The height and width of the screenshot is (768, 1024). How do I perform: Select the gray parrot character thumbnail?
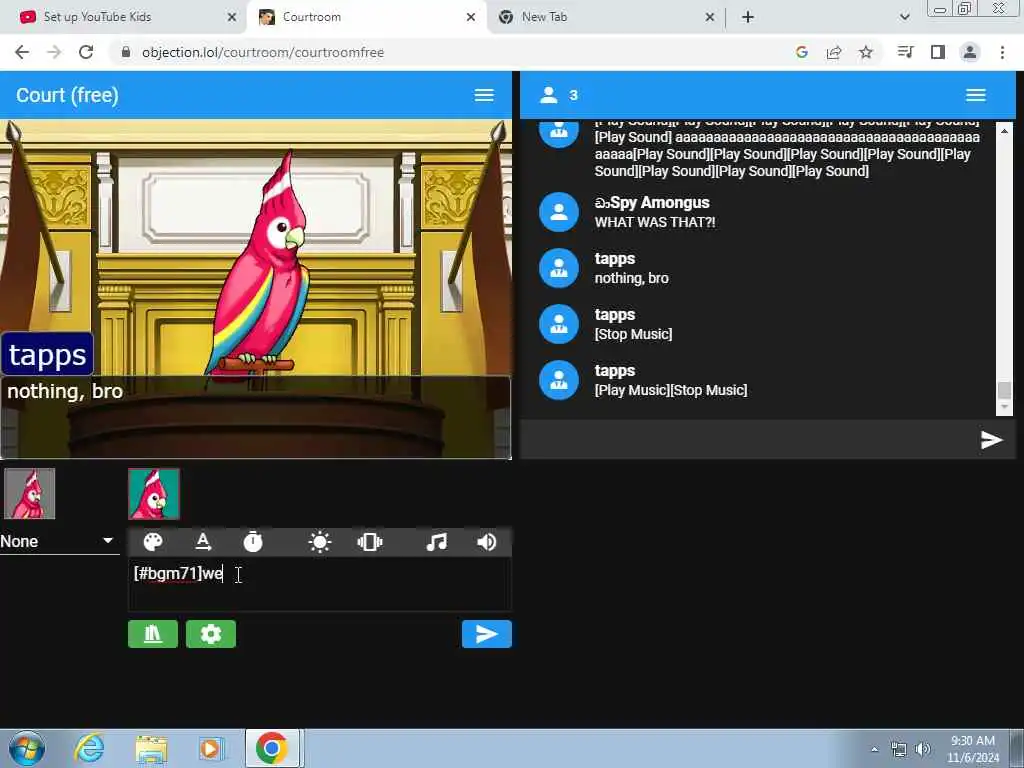[x=29, y=494]
